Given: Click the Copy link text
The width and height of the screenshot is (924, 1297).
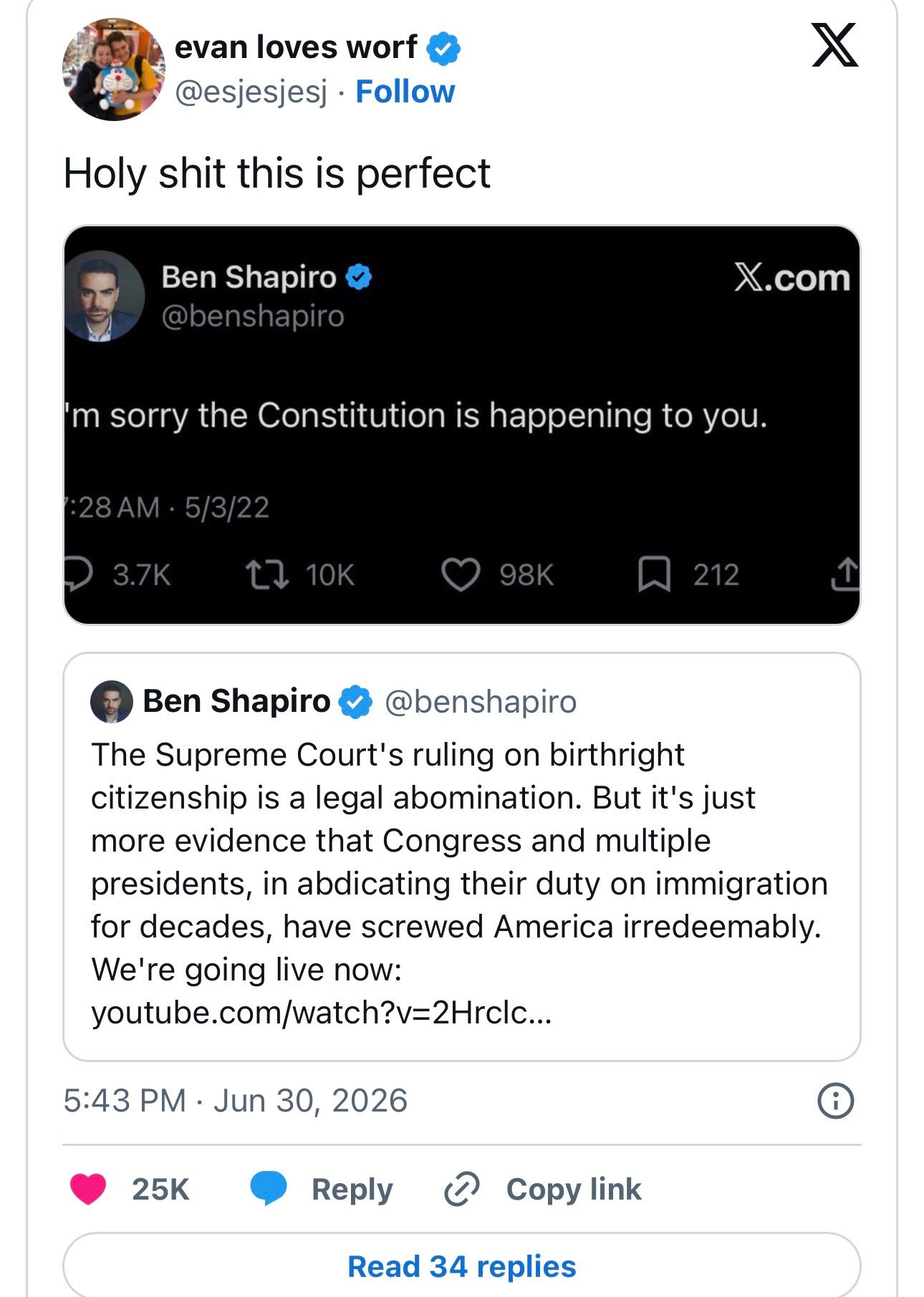Looking at the screenshot, I should 574,1189.
